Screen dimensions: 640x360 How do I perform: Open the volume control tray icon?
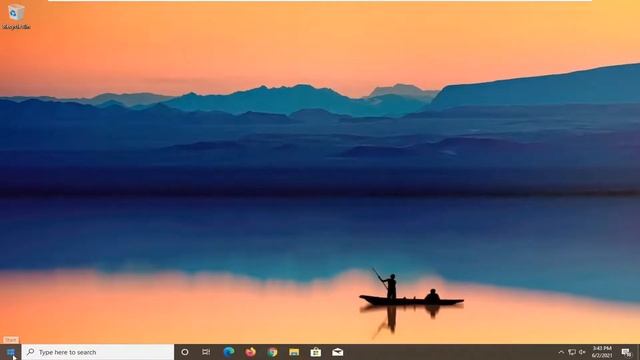point(582,352)
